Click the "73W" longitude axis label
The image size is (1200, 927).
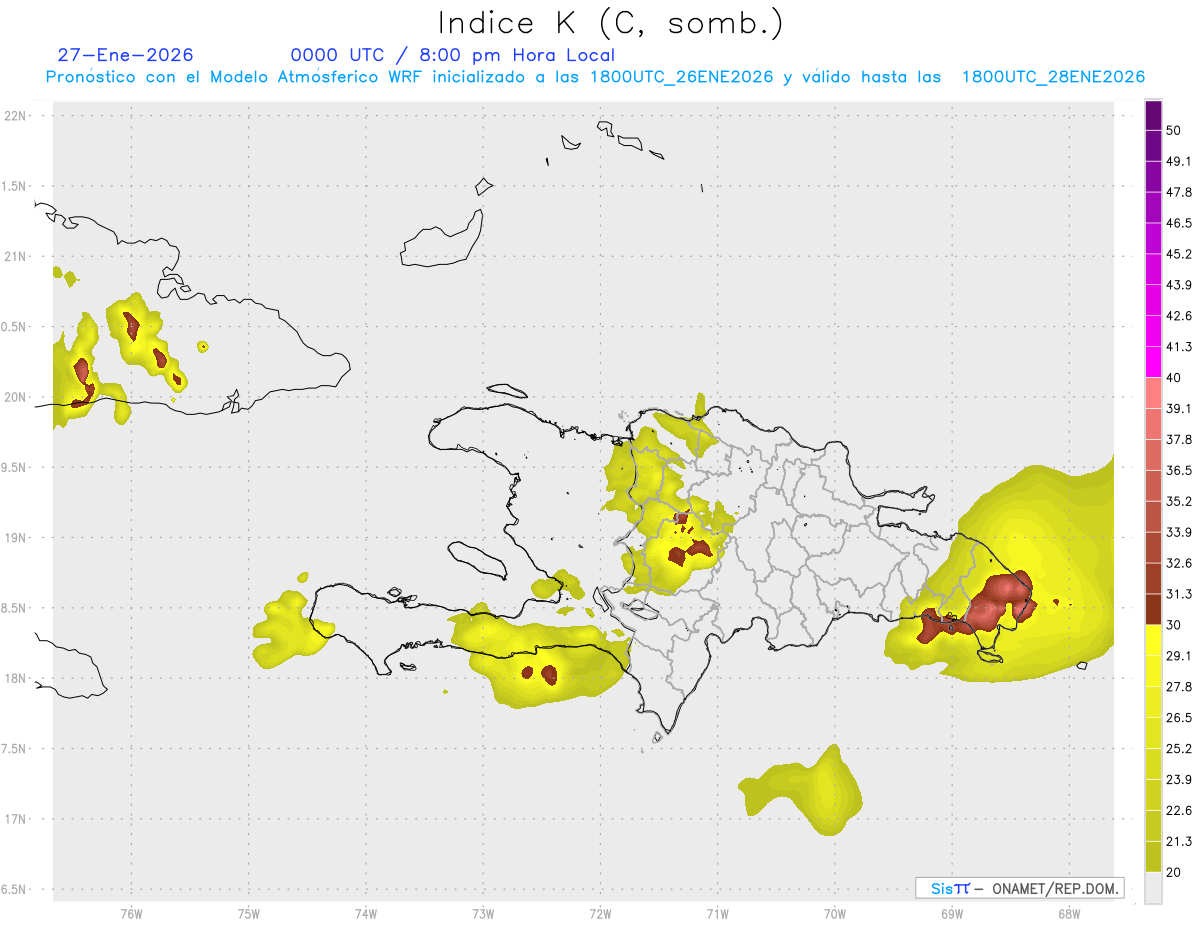[483, 913]
